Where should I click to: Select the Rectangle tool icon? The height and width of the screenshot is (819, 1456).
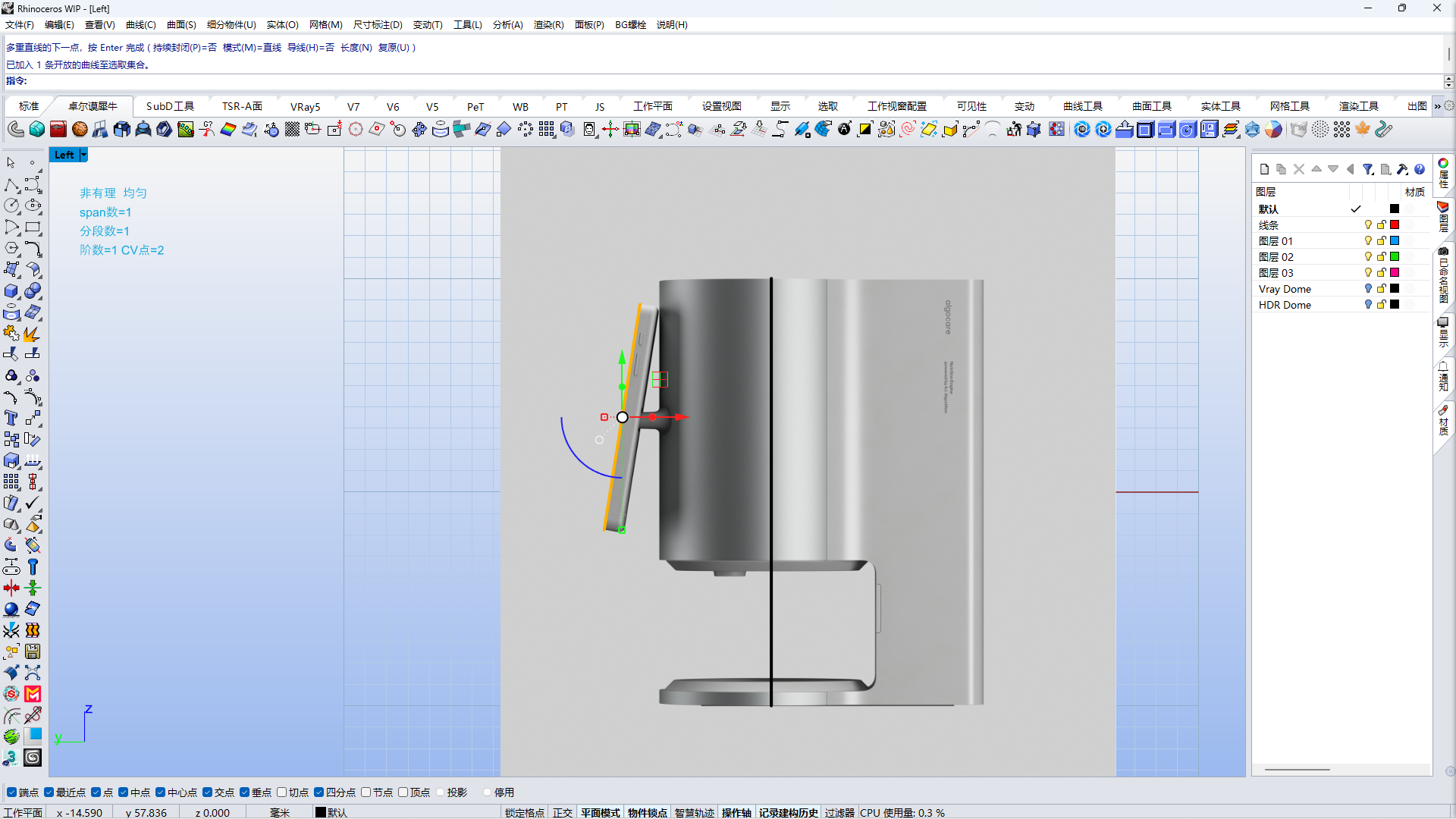33,227
